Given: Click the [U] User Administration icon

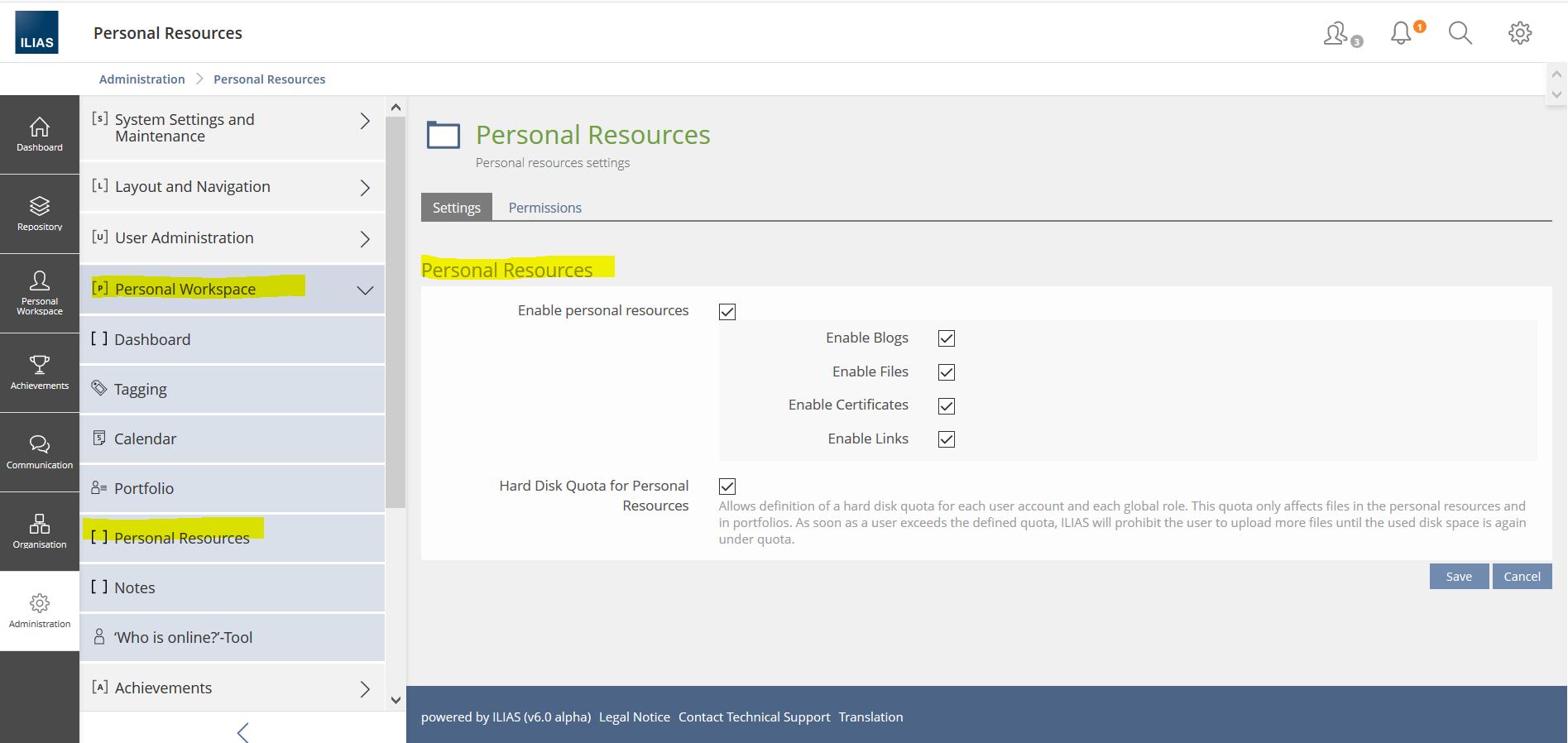Looking at the screenshot, I should click(100, 237).
